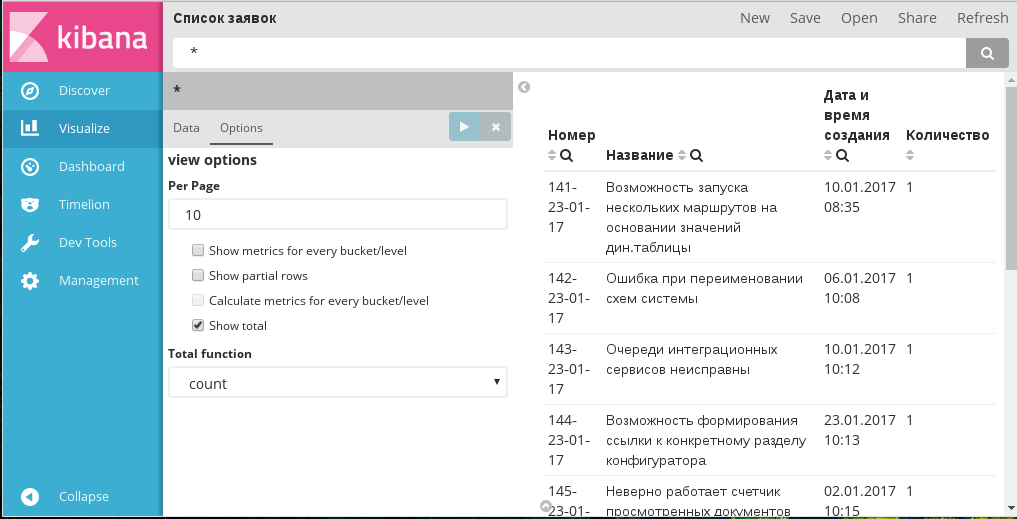This screenshot has width=1017, height=519.
Task: Click row title Возможность запуска нескольких маршрутов
Action: point(691,217)
